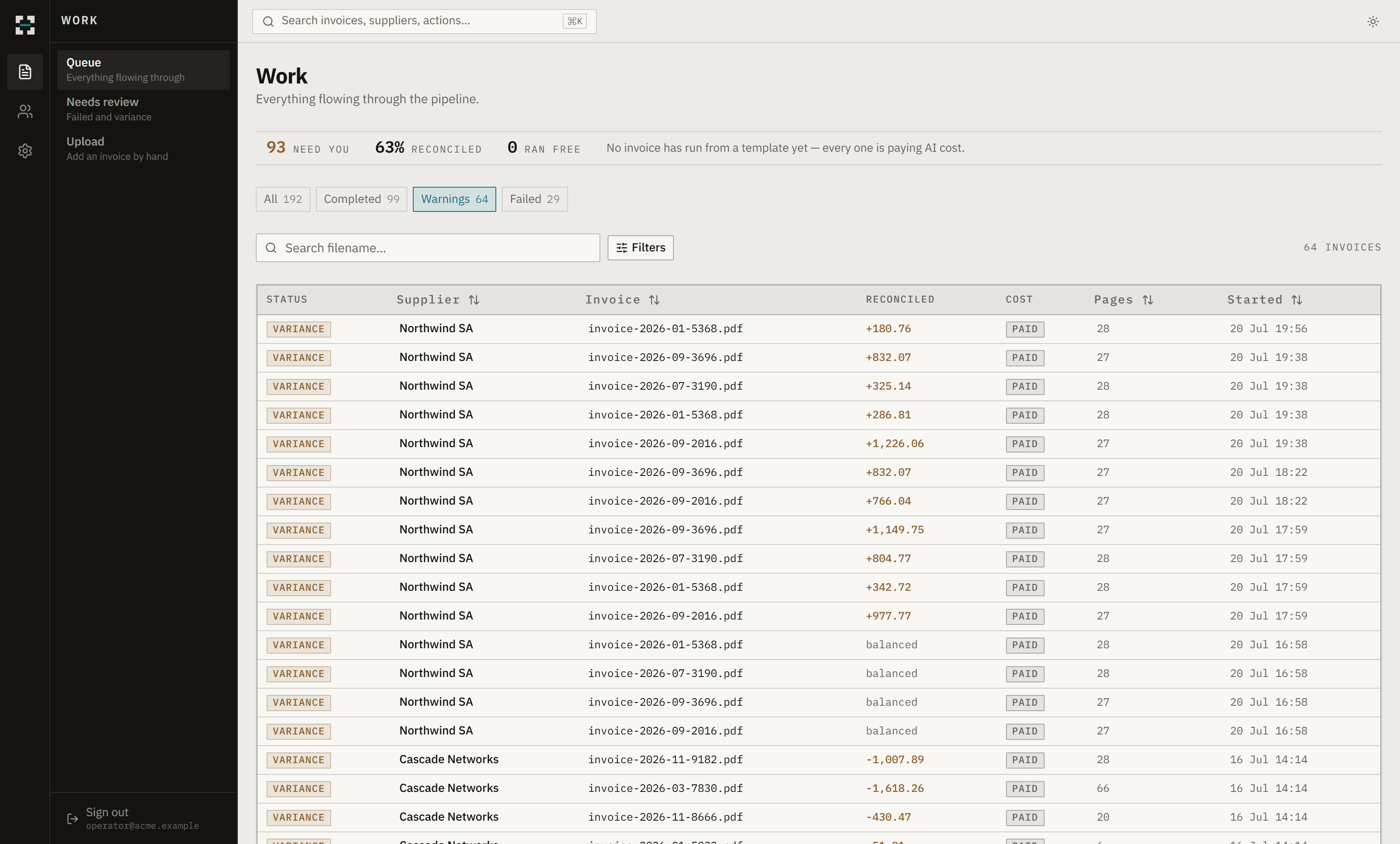Click the 20 Jul 19:56 started time
Image resolution: width=1400 pixels, height=844 pixels.
click(1268, 329)
